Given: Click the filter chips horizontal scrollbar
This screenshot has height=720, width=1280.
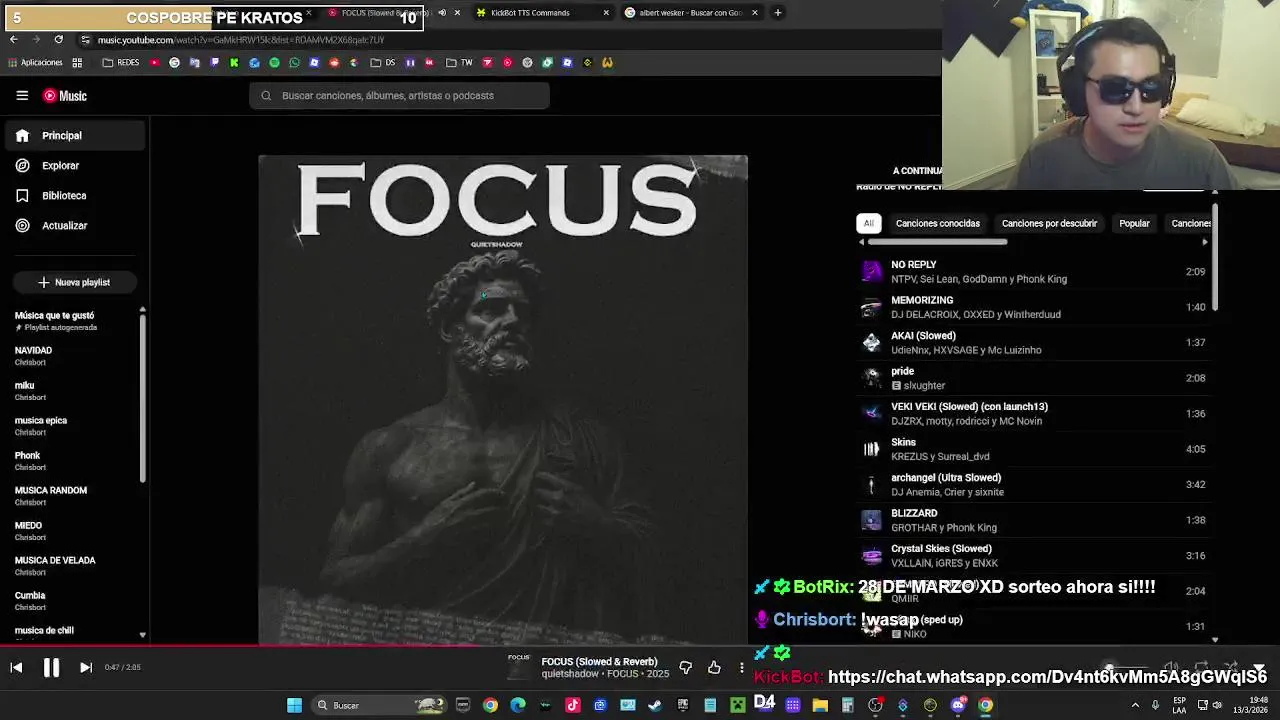Looking at the screenshot, I should tap(937, 241).
